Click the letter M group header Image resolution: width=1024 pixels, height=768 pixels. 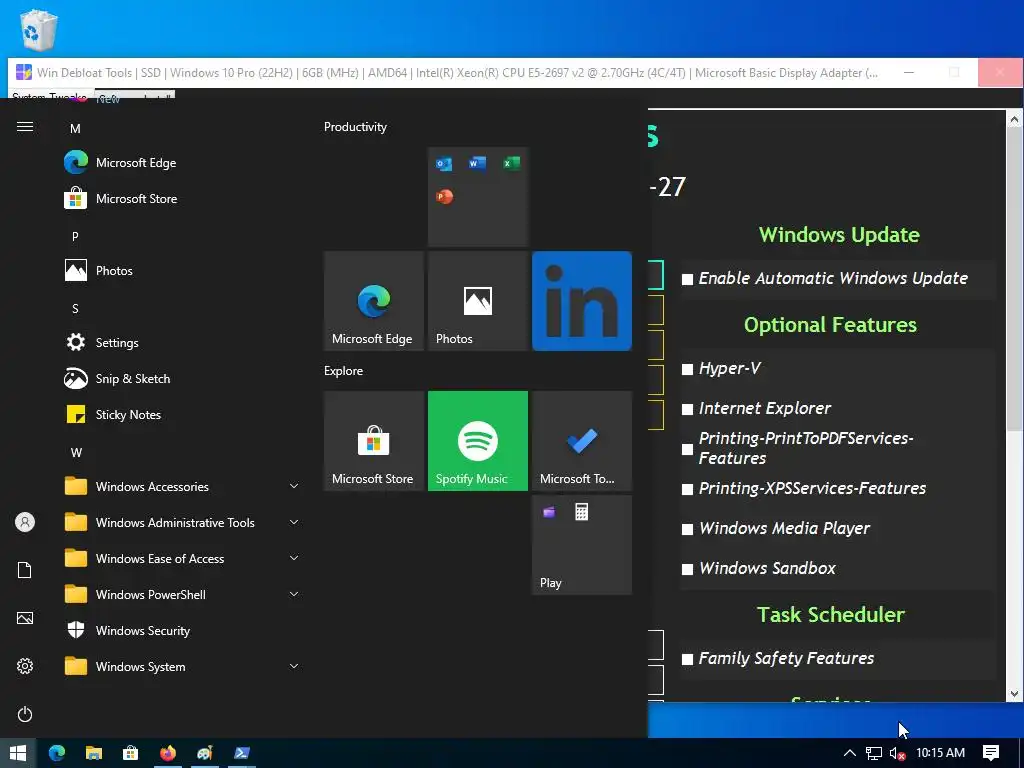(x=75, y=129)
